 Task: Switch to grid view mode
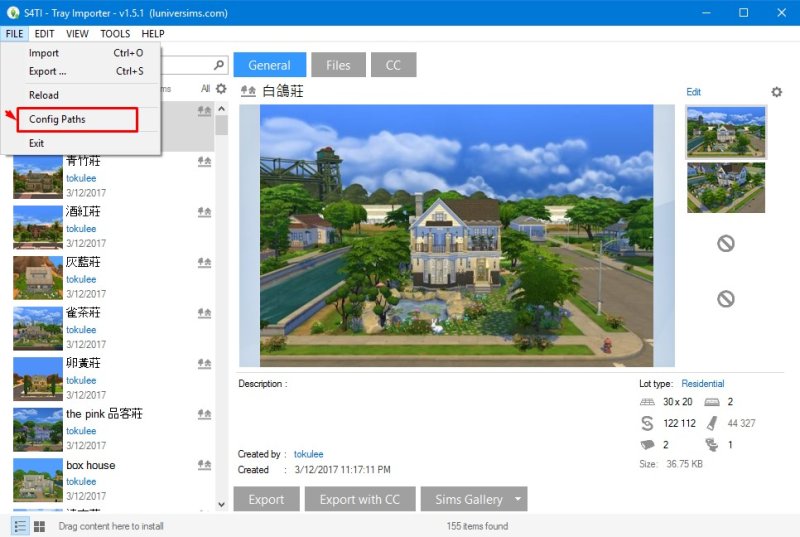click(39, 526)
